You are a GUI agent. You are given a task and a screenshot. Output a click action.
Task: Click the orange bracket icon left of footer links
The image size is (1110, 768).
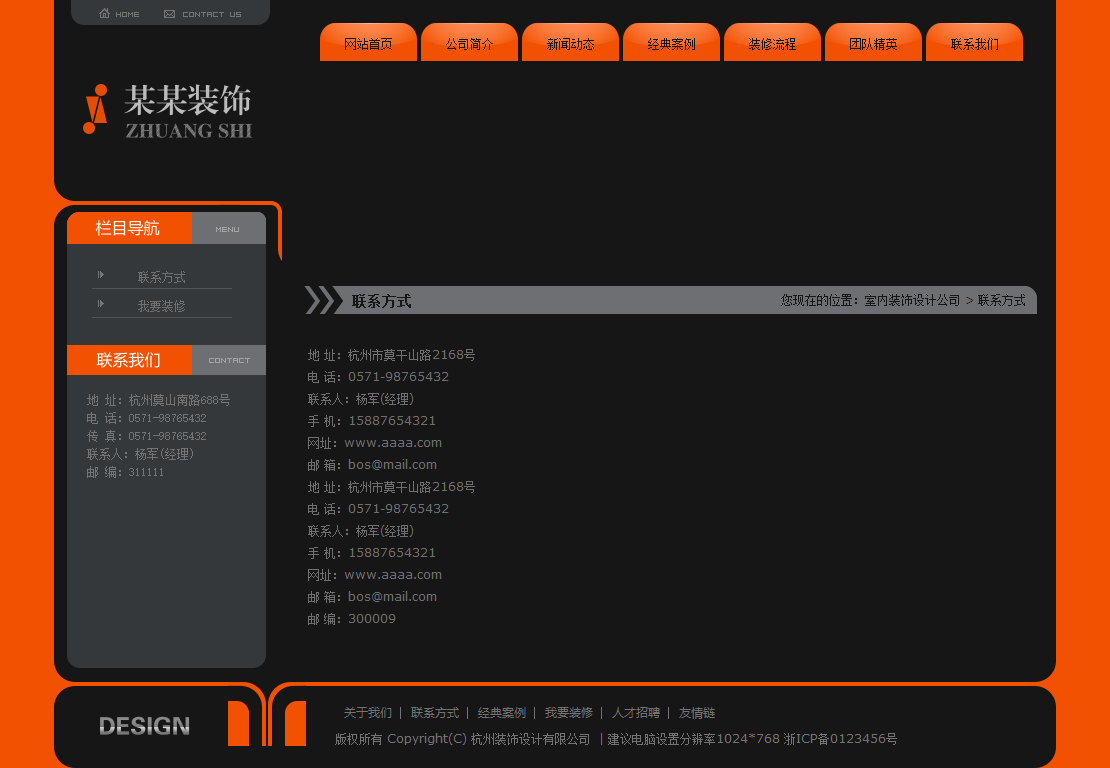[x=294, y=725]
